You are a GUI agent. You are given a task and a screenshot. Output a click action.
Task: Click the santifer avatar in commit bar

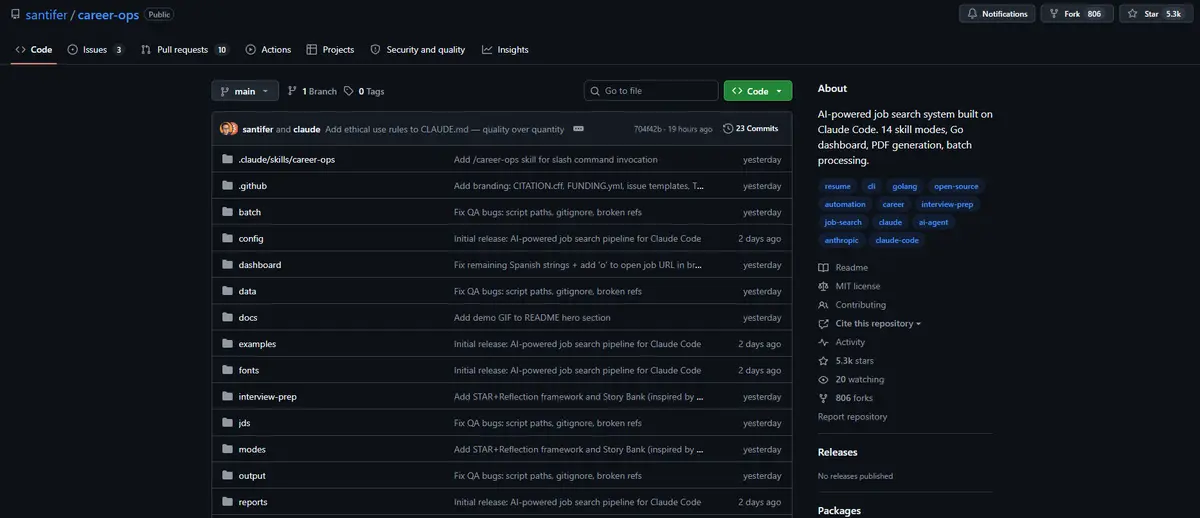(227, 129)
